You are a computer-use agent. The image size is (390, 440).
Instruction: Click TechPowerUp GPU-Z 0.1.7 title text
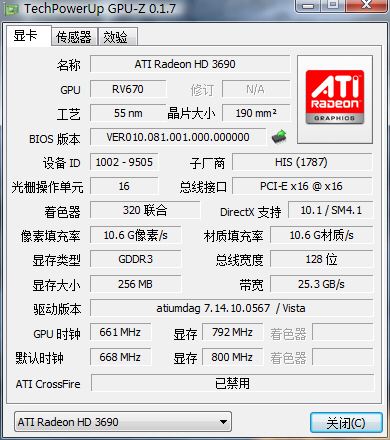(100, 9)
